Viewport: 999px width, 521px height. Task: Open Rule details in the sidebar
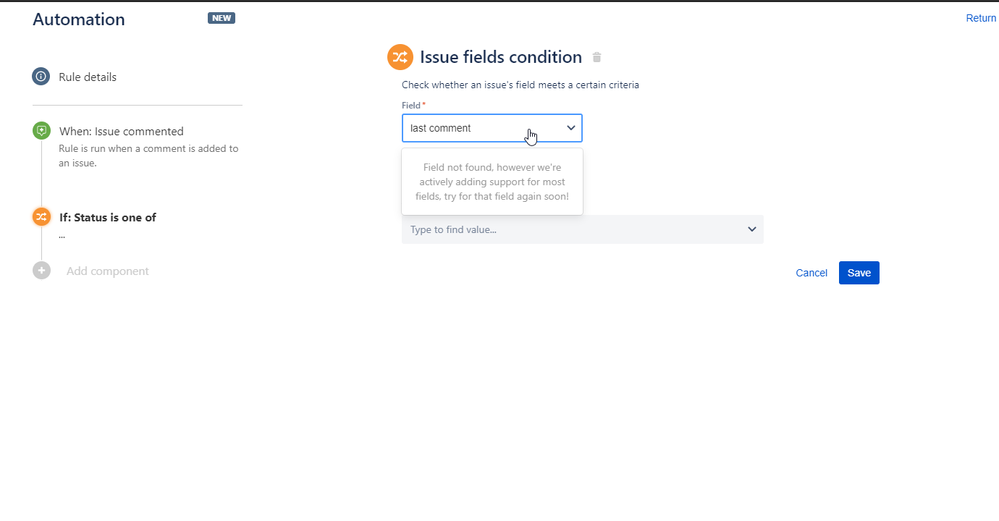[87, 77]
